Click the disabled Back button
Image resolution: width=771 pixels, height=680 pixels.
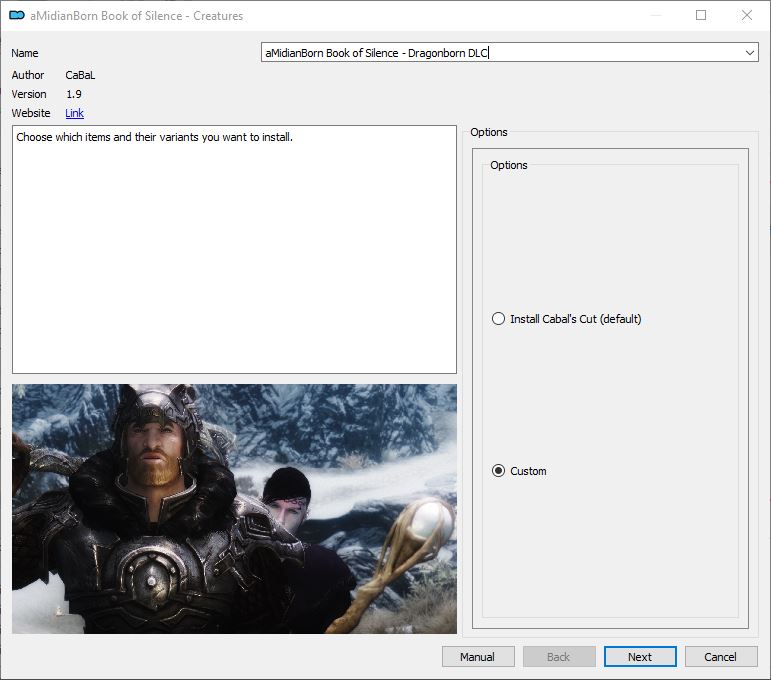tap(559, 656)
